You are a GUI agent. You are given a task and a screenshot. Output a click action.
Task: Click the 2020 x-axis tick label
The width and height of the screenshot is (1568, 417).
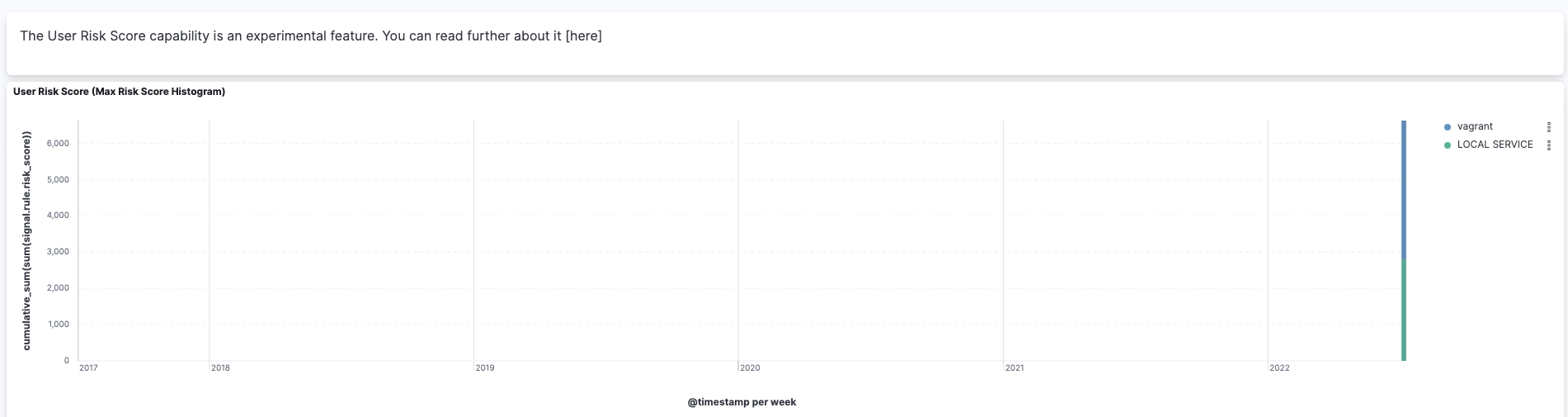click(750, 368)
